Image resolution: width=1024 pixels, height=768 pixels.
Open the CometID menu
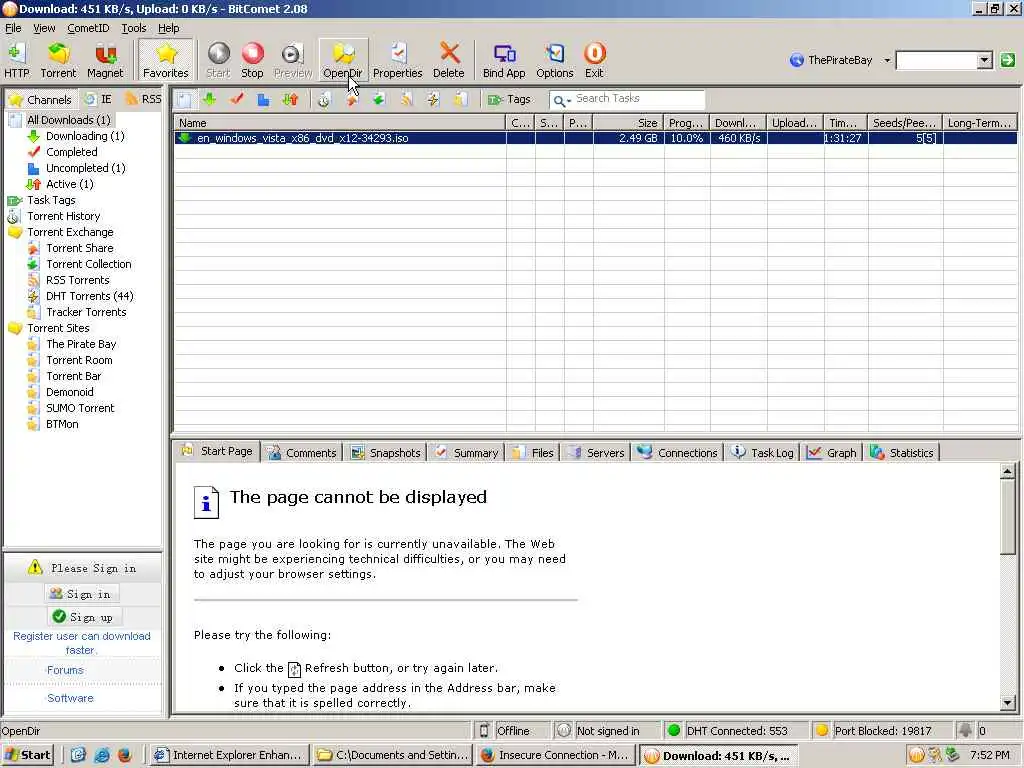[88, 28]
